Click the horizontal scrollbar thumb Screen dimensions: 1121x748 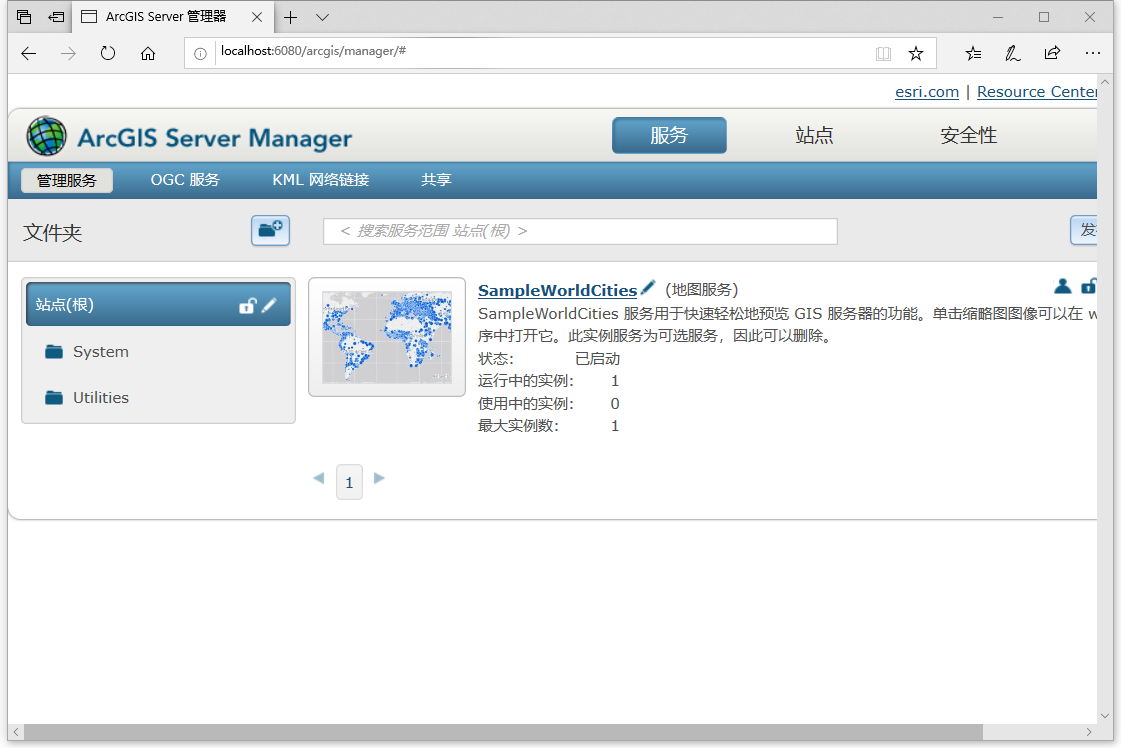click(503, 732)
